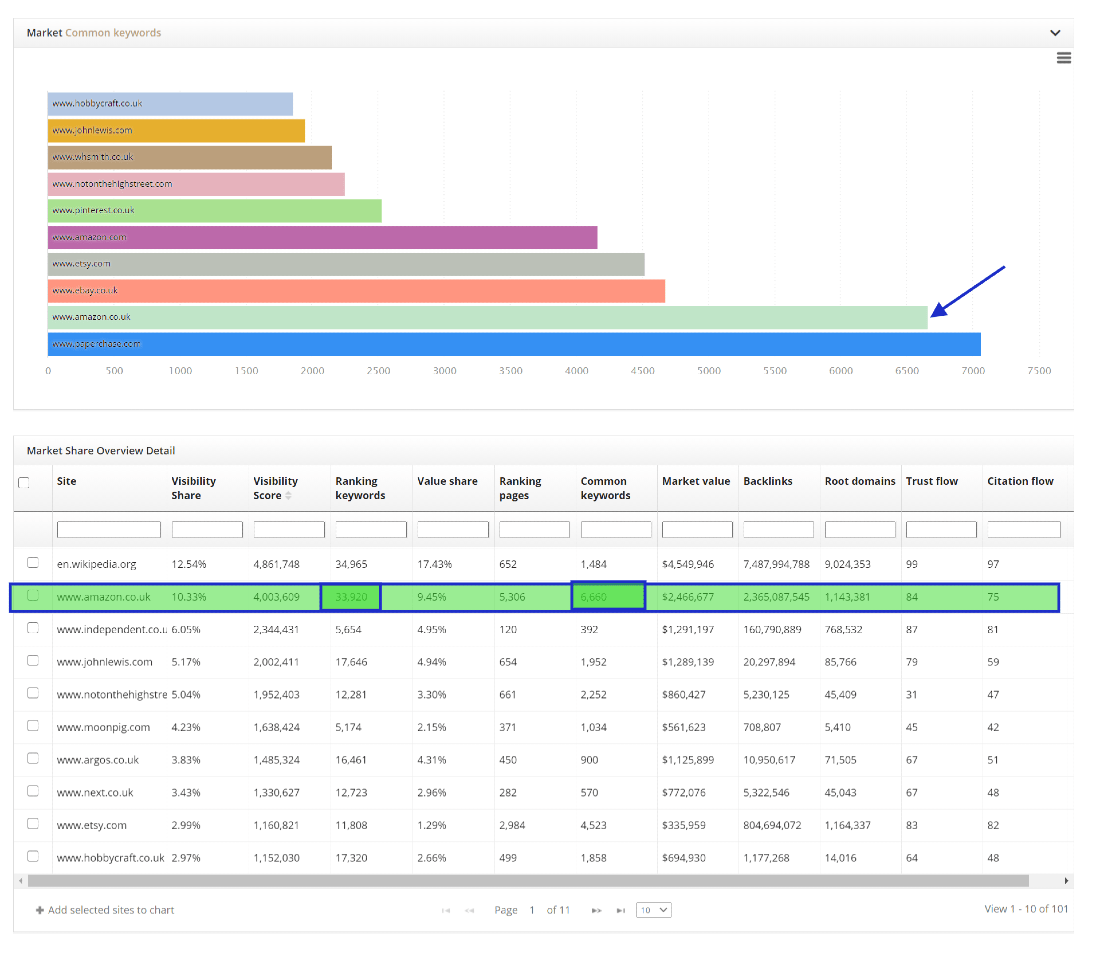The width and height of the screenshot is (1100, 957).
Task: Sort by the Ranking pages column header
Action: tap(520, 488)
